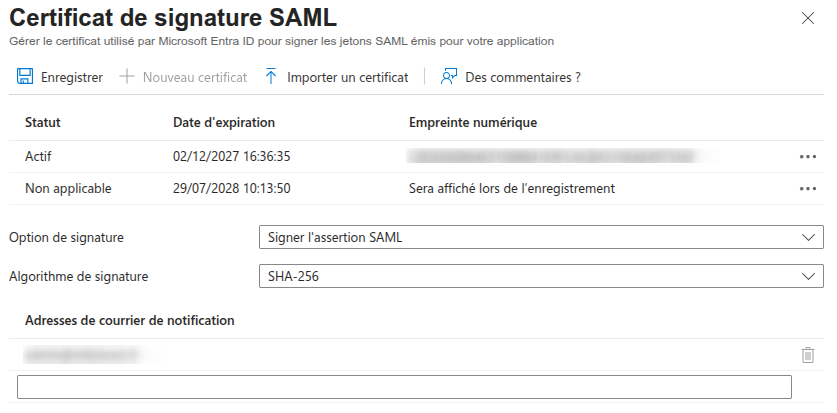
Task: Delete the notification email with trash icon
Action: coord(808,355)
